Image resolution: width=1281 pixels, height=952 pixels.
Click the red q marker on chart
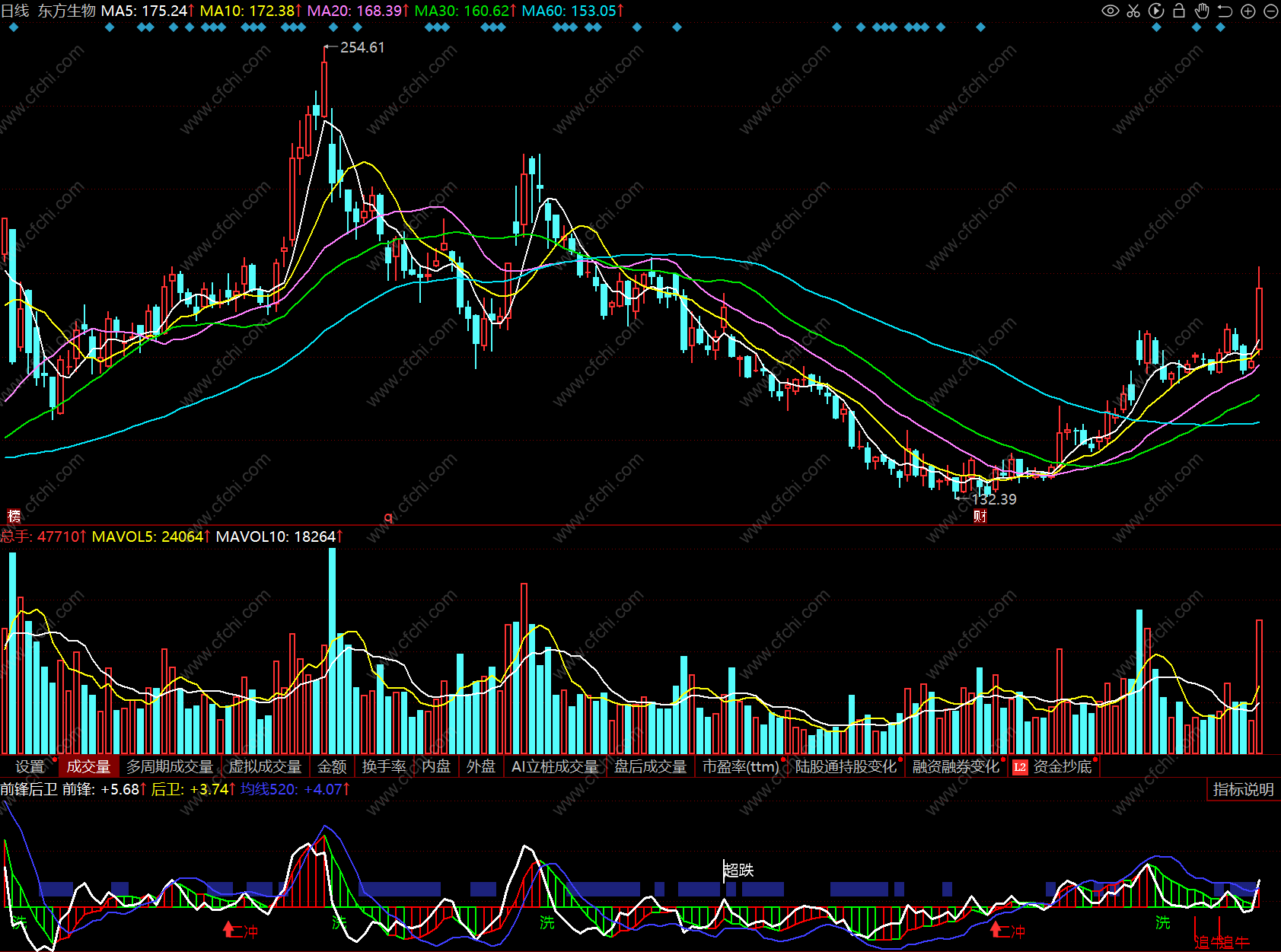[x=388, y=517]
